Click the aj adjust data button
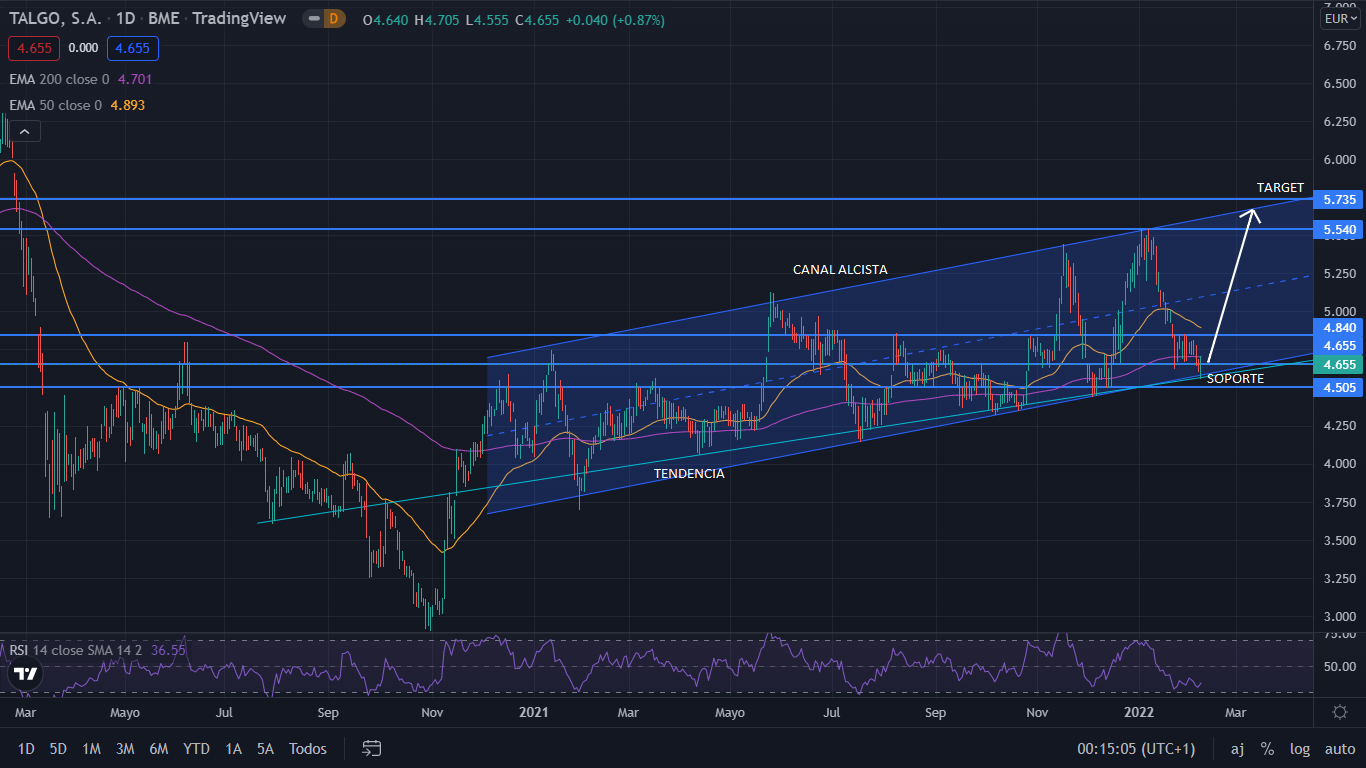The width and height of the screenshot is (1366, 768). [x=1237, y=748]
